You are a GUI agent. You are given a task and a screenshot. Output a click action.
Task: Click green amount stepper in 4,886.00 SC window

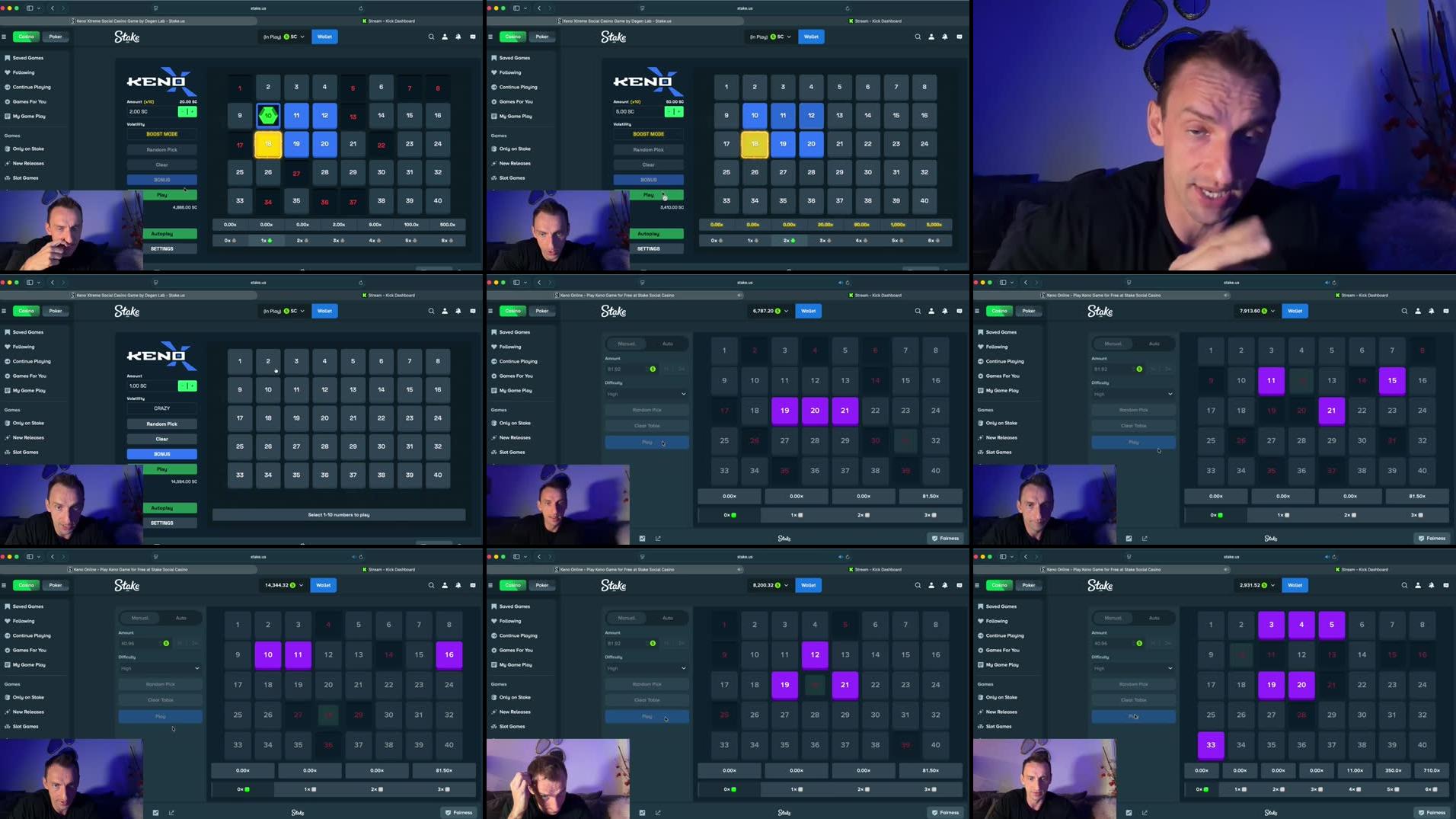187,111
